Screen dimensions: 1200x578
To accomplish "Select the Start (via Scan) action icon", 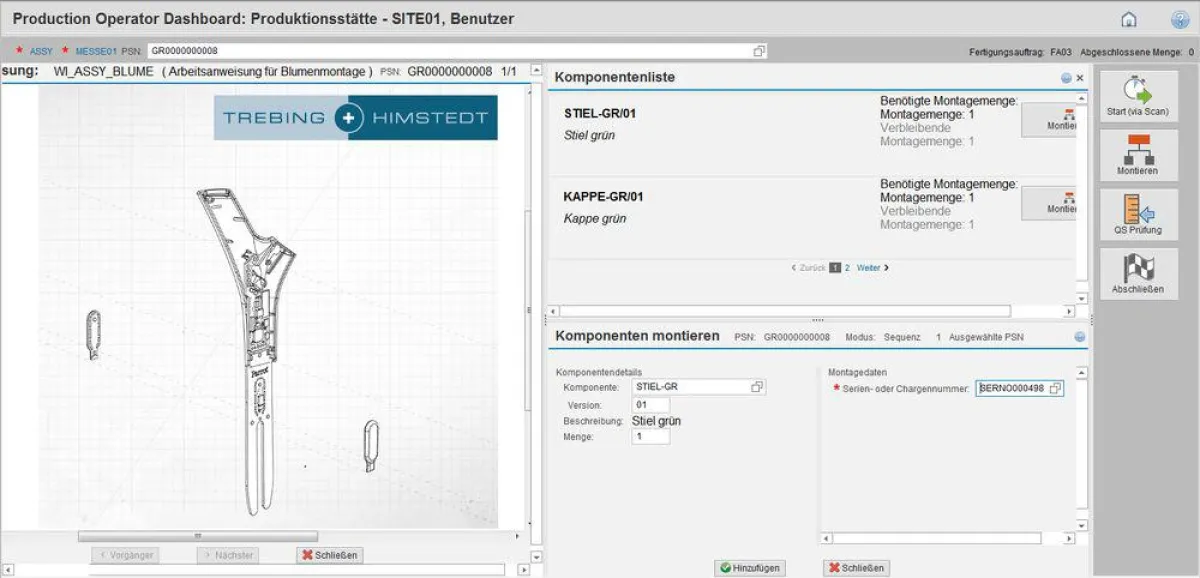I will click(x=1139, y=94).
